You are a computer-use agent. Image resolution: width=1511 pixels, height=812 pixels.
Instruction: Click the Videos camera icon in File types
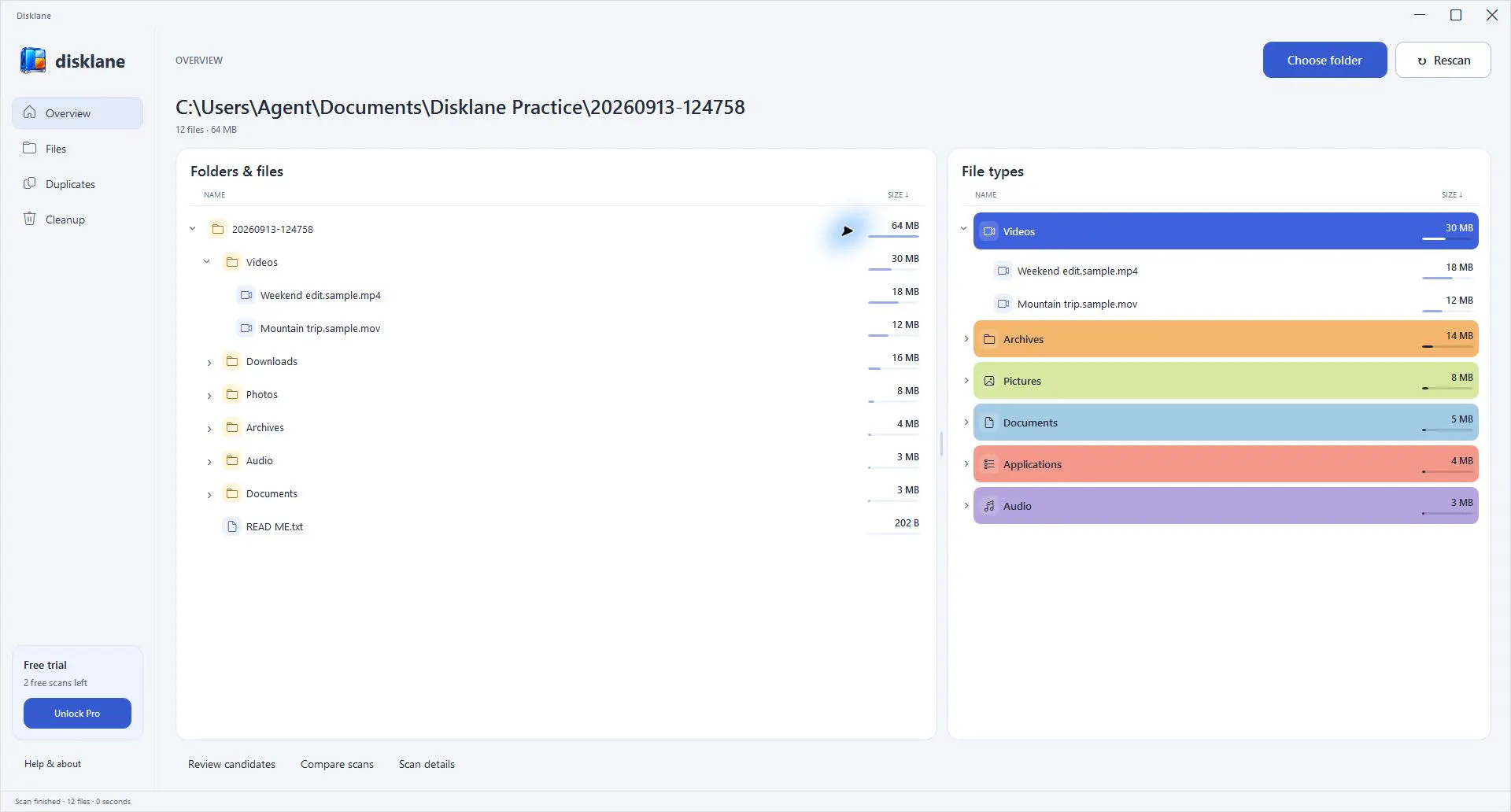pyautogui.click(x=989, y=231)
